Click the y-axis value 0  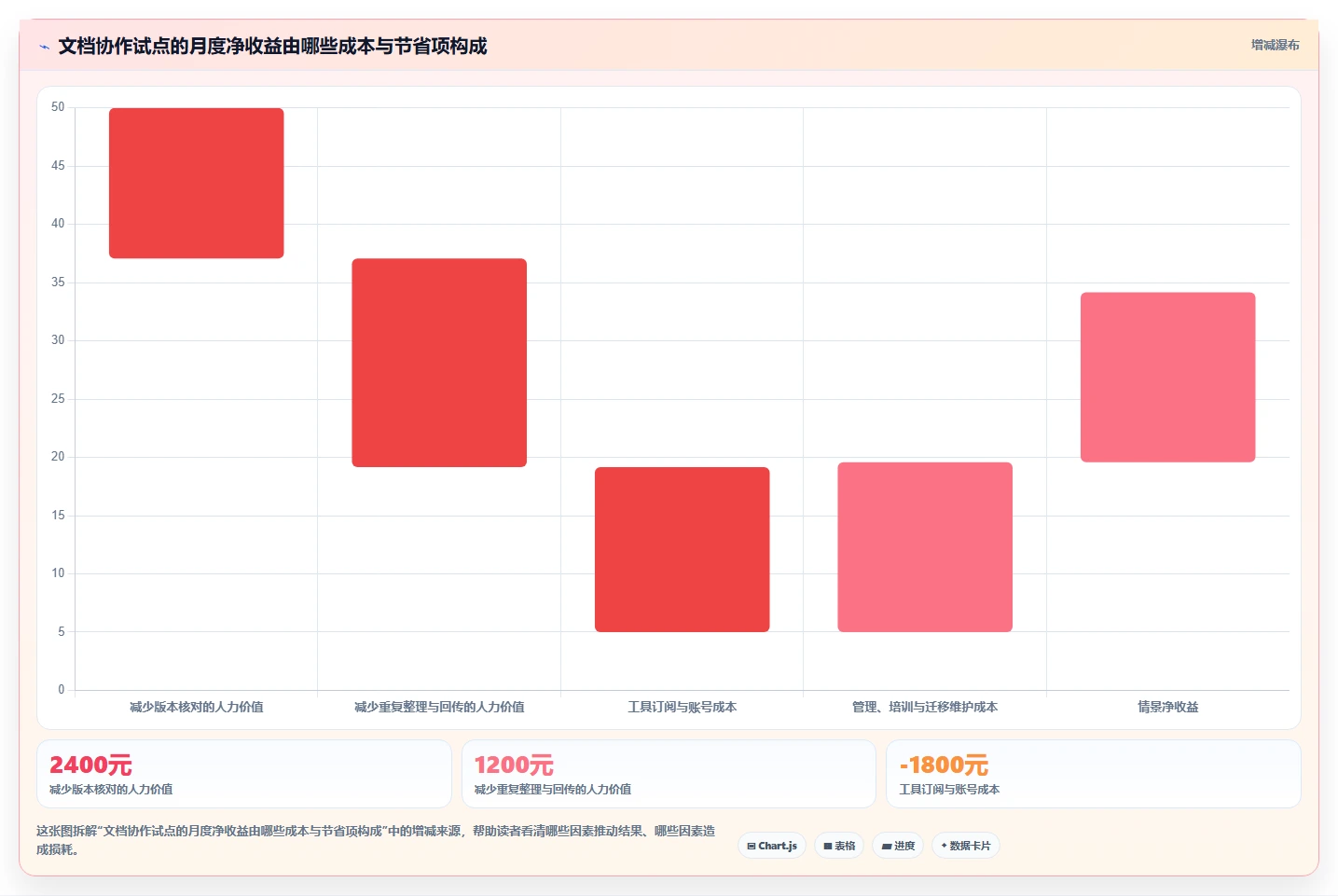click(62, 690)
